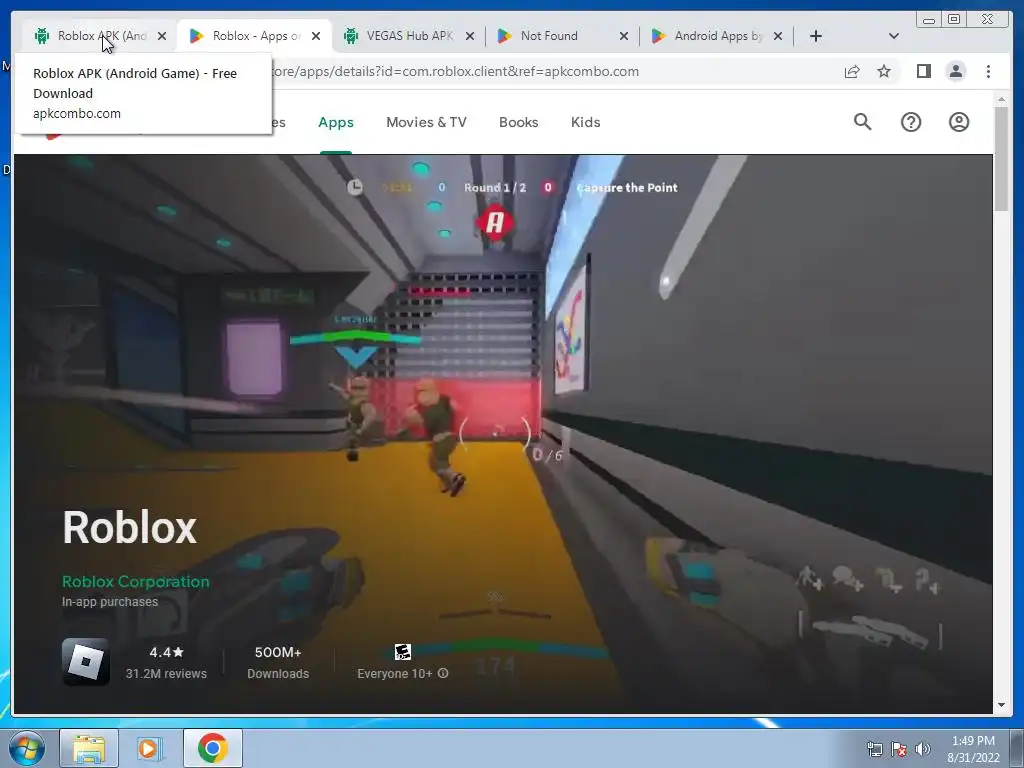The height and width of the screenshot is (768, 1024).
Task: Open the Android Apps by tab
Action: (718, 36)
